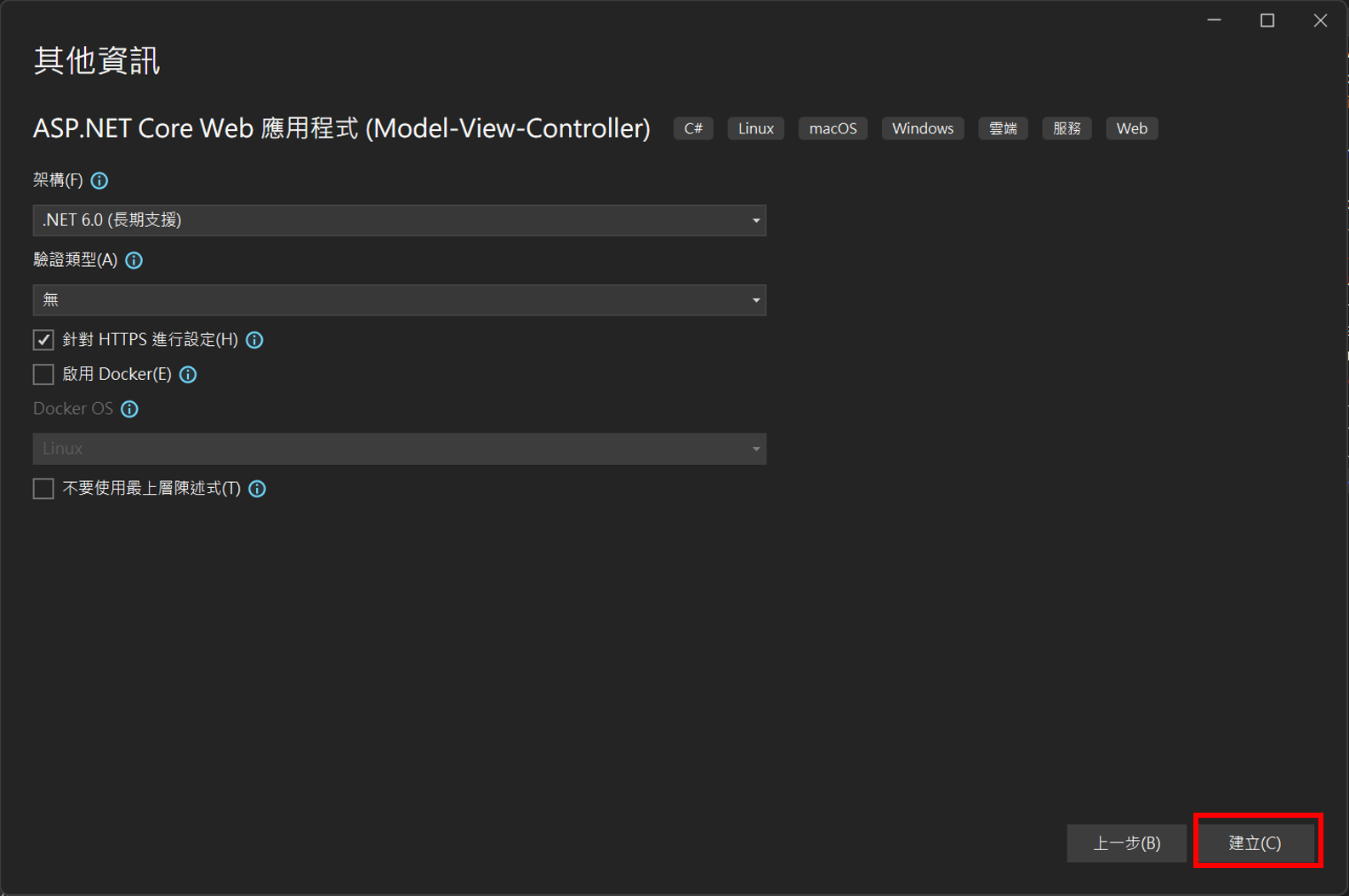
Task: Uncheck 針對 HTTPS 進行設定 checkbox
Action: [43, 340]
